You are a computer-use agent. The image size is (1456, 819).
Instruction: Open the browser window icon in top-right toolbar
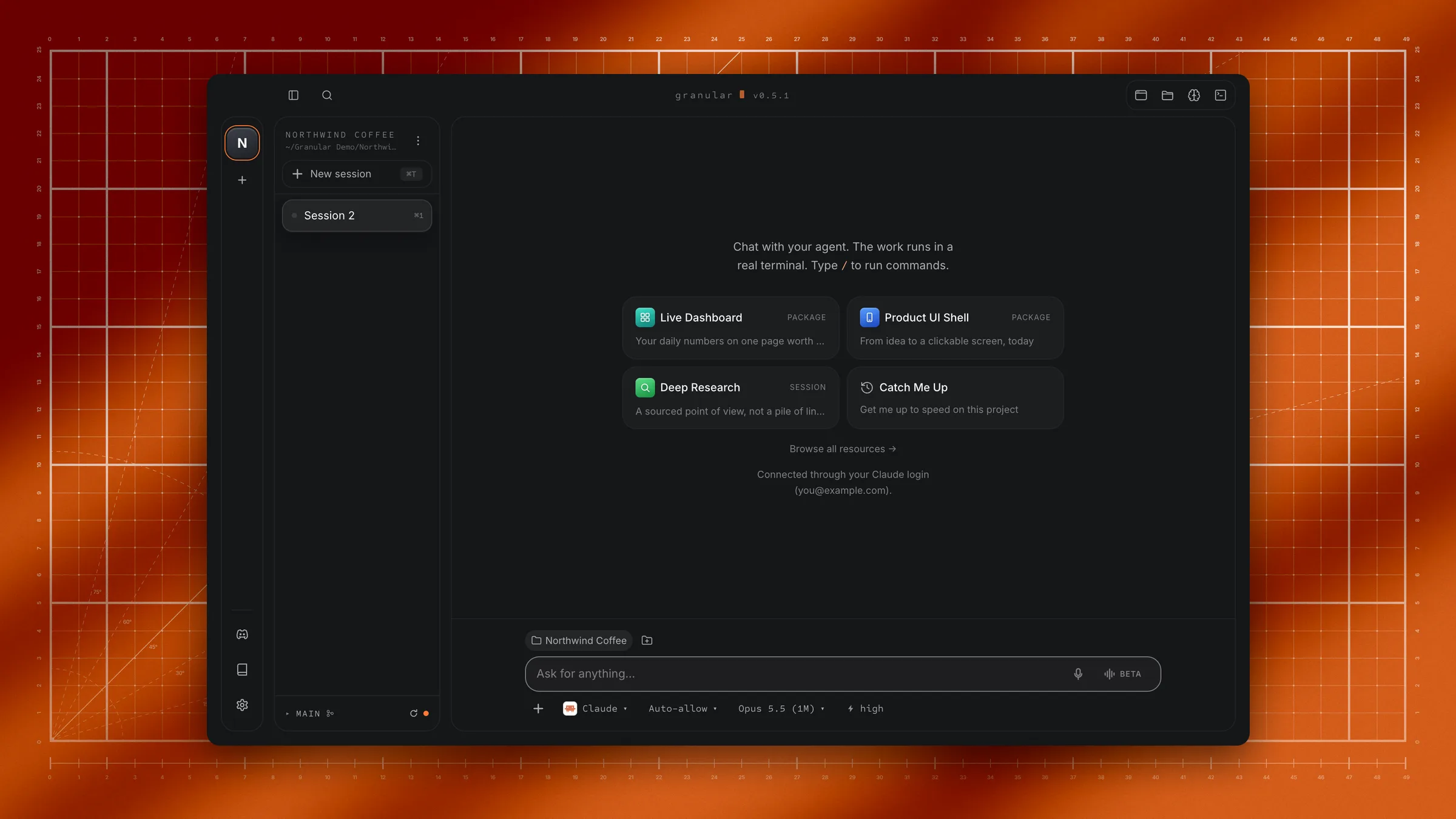1141,95
